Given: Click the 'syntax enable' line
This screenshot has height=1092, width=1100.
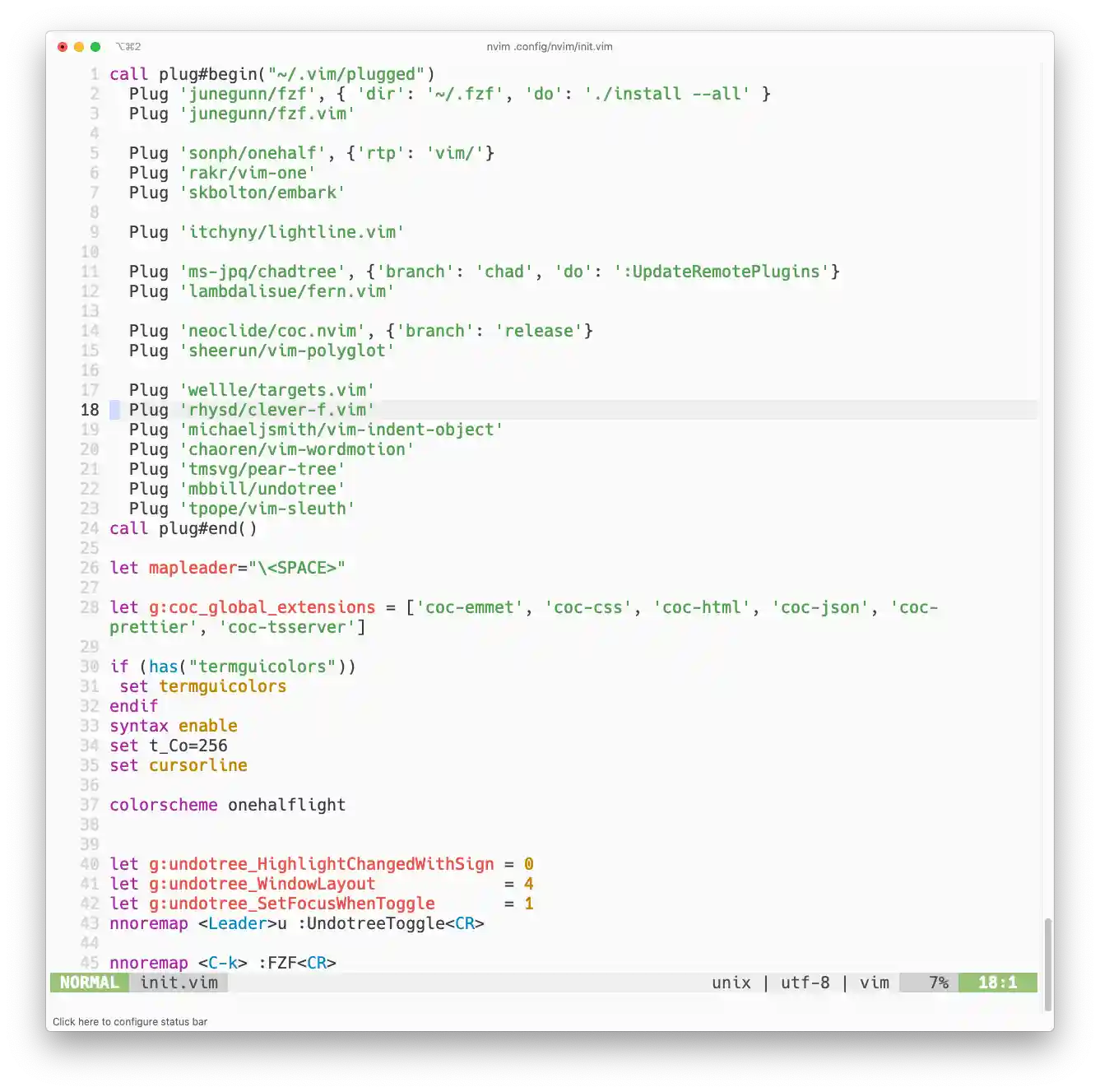Looking at the screenshot, I should [x=174, y=726].
